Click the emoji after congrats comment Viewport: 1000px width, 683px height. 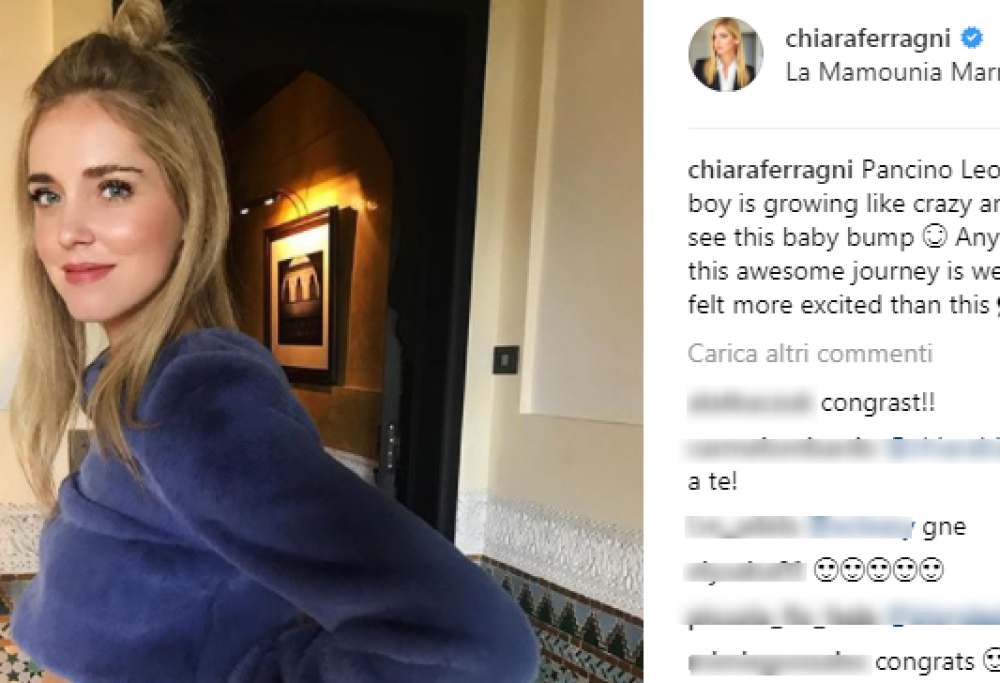pyautogui.click(x=990, y=662)
